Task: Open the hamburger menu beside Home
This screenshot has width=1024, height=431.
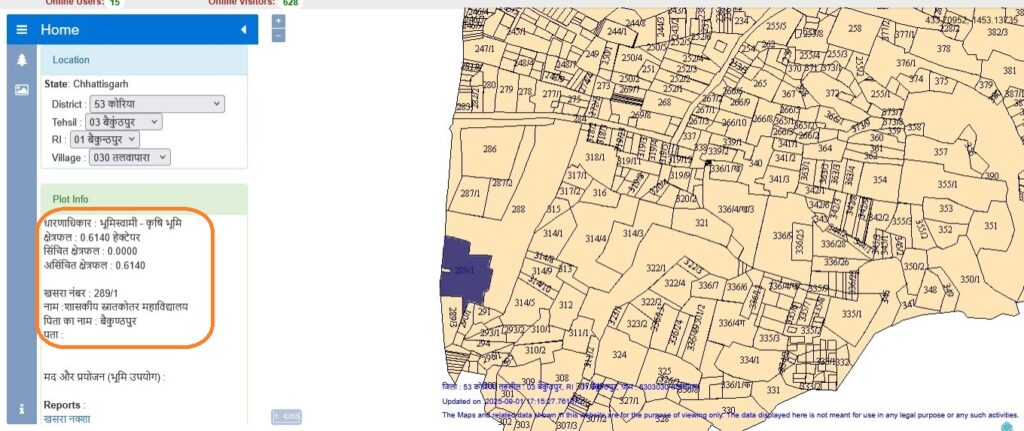Action: click(21, 30)
